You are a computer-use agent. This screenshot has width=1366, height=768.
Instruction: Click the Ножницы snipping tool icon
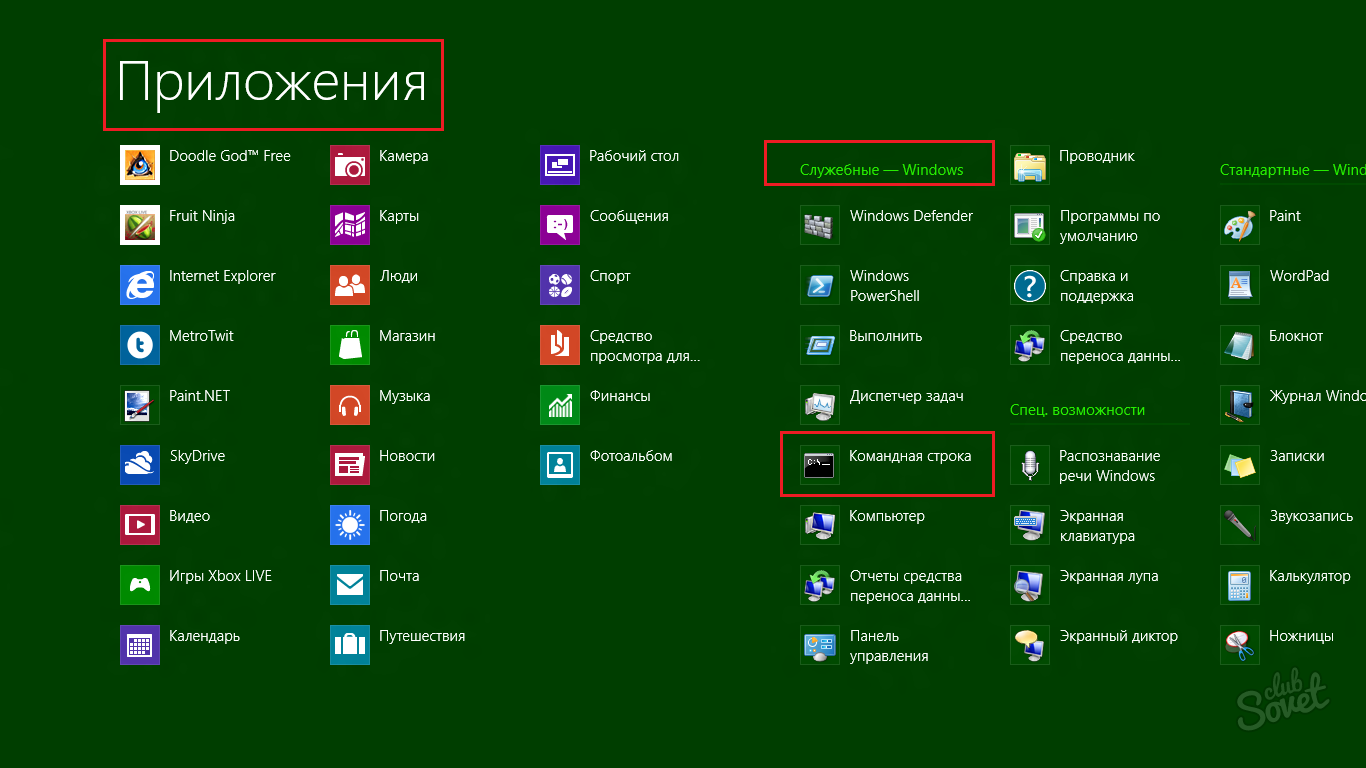point(1240,645)
